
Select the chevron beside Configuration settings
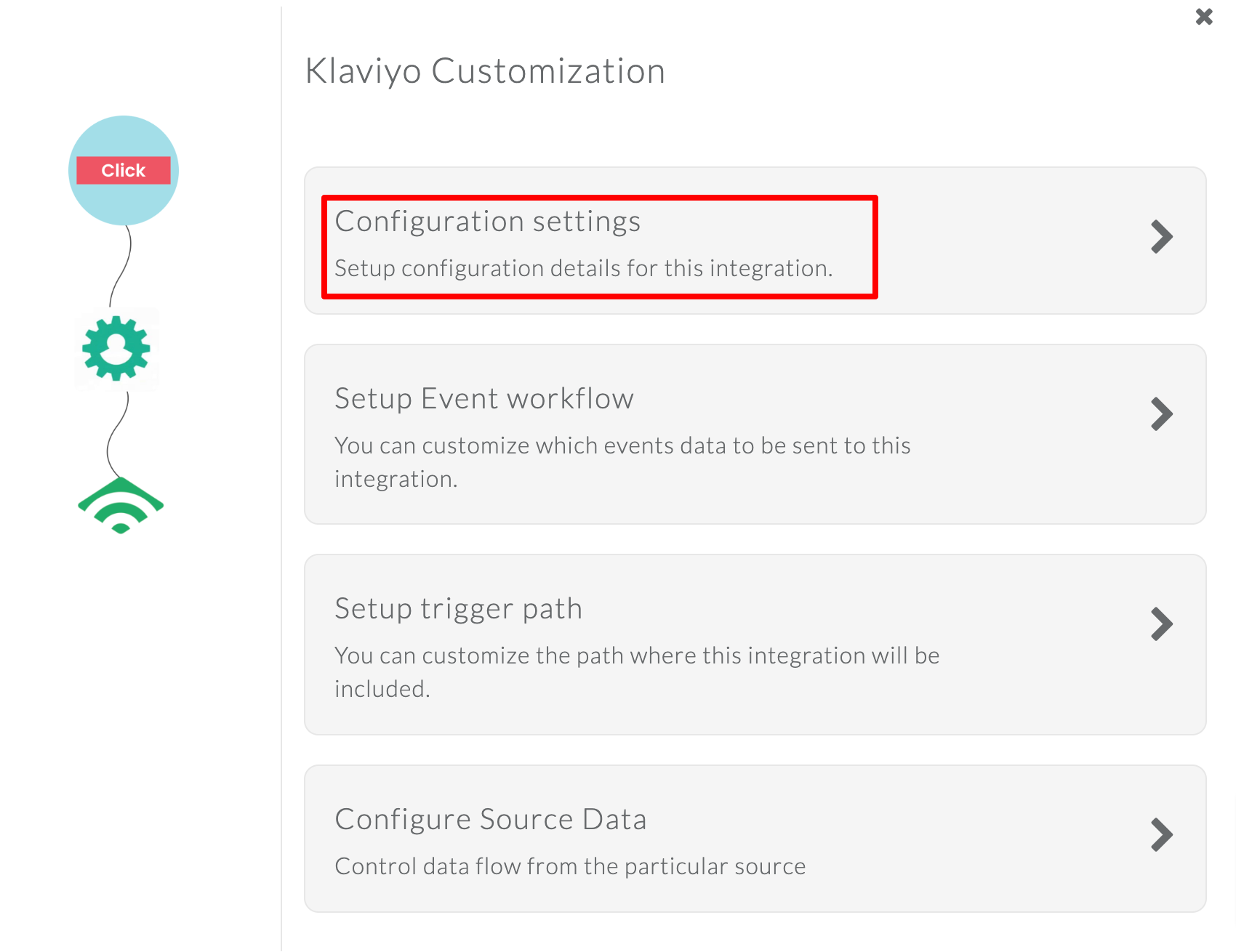click(x=1162, y=236)
